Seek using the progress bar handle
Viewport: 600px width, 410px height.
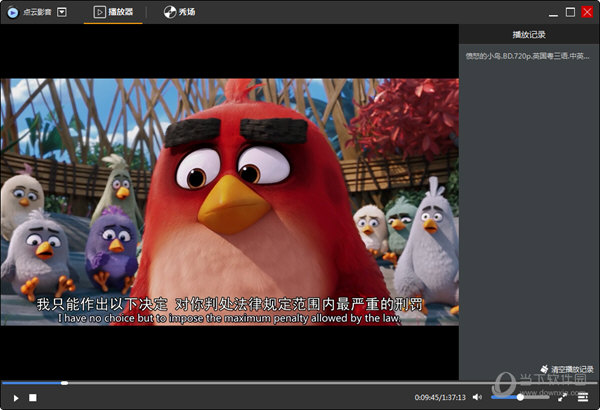tap(65, 383)
